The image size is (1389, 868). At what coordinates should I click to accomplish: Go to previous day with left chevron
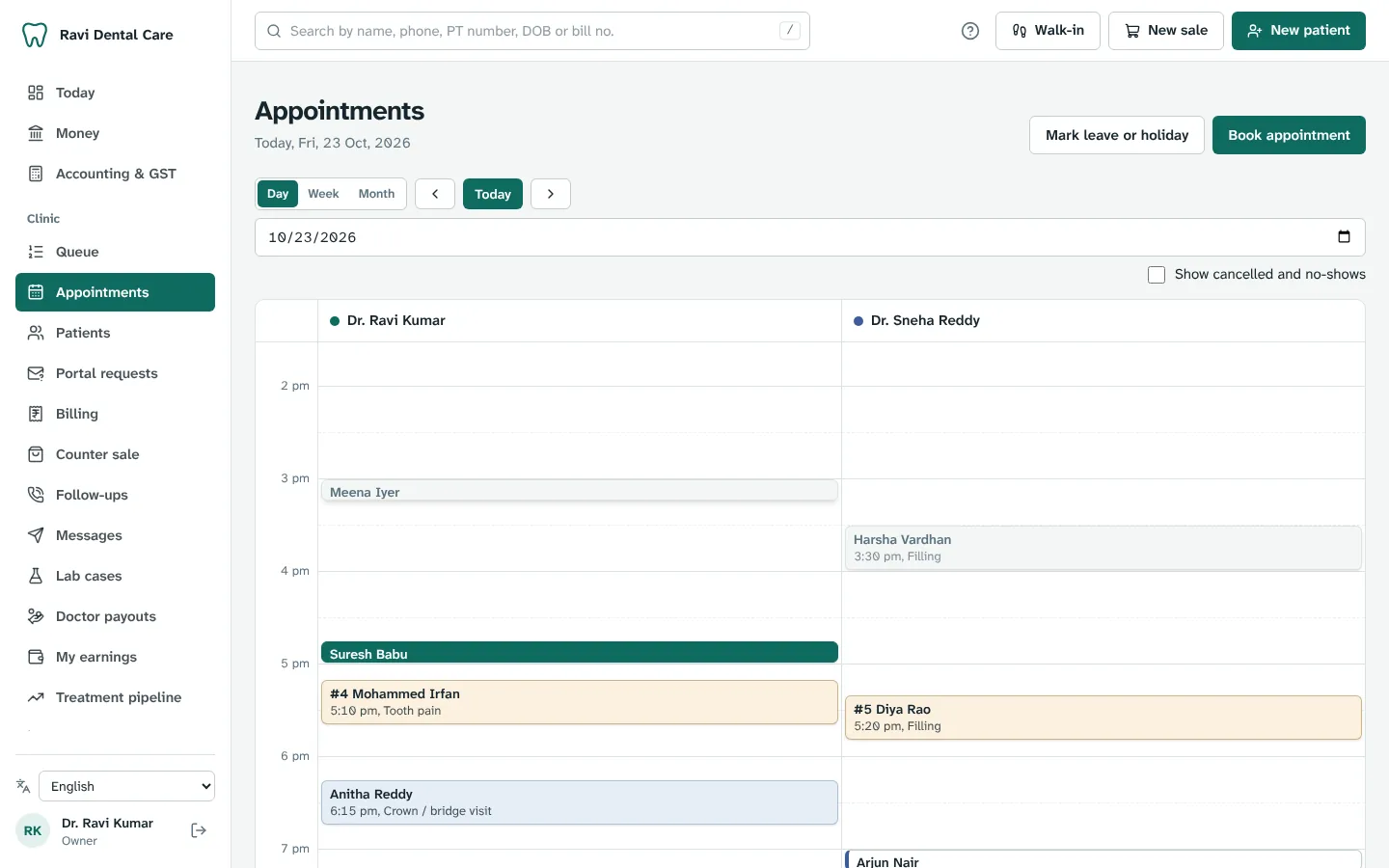[x=435, y=194]
